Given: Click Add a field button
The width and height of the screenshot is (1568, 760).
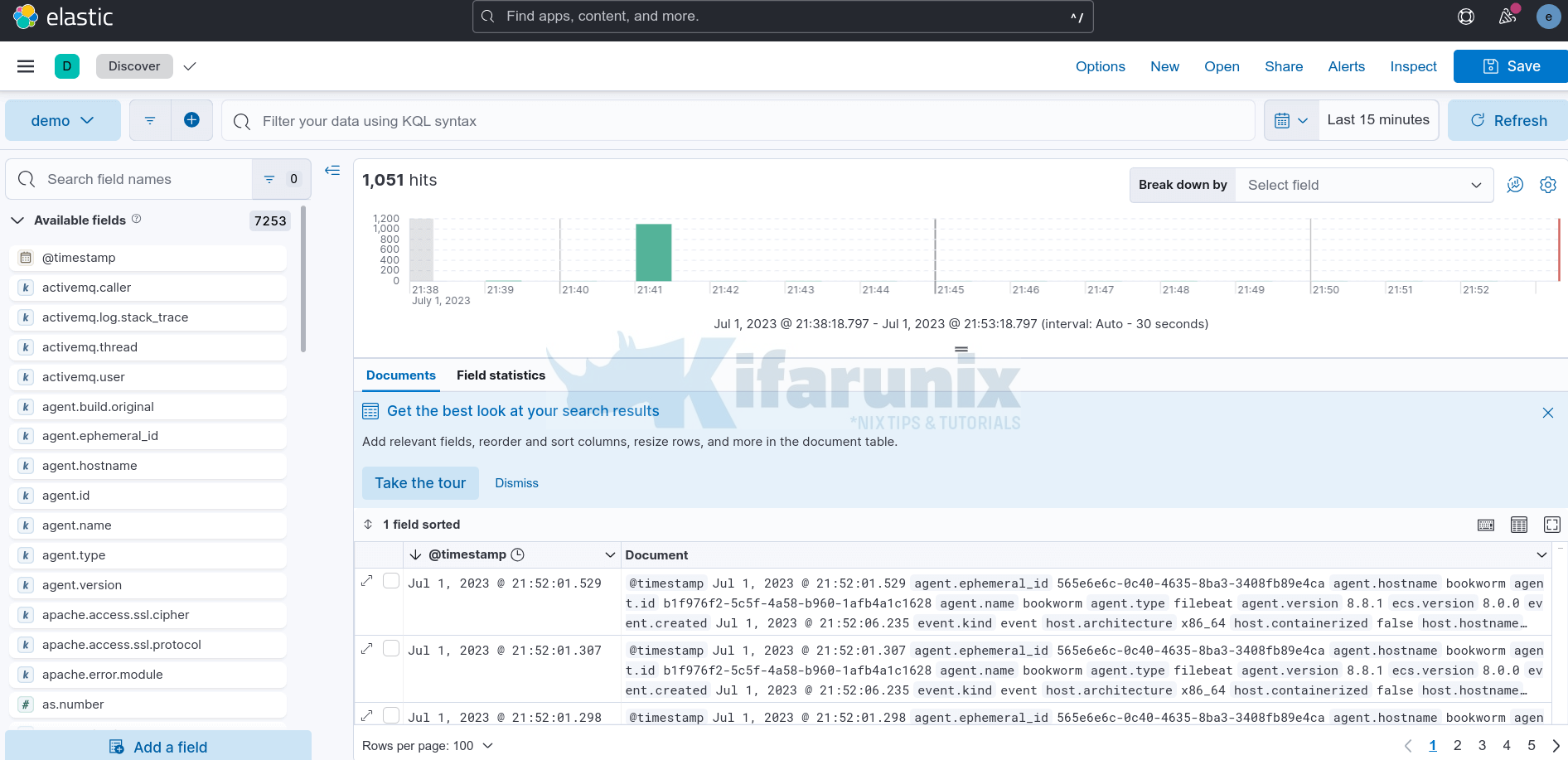Looking at the screenshot, I should (158, 747).
